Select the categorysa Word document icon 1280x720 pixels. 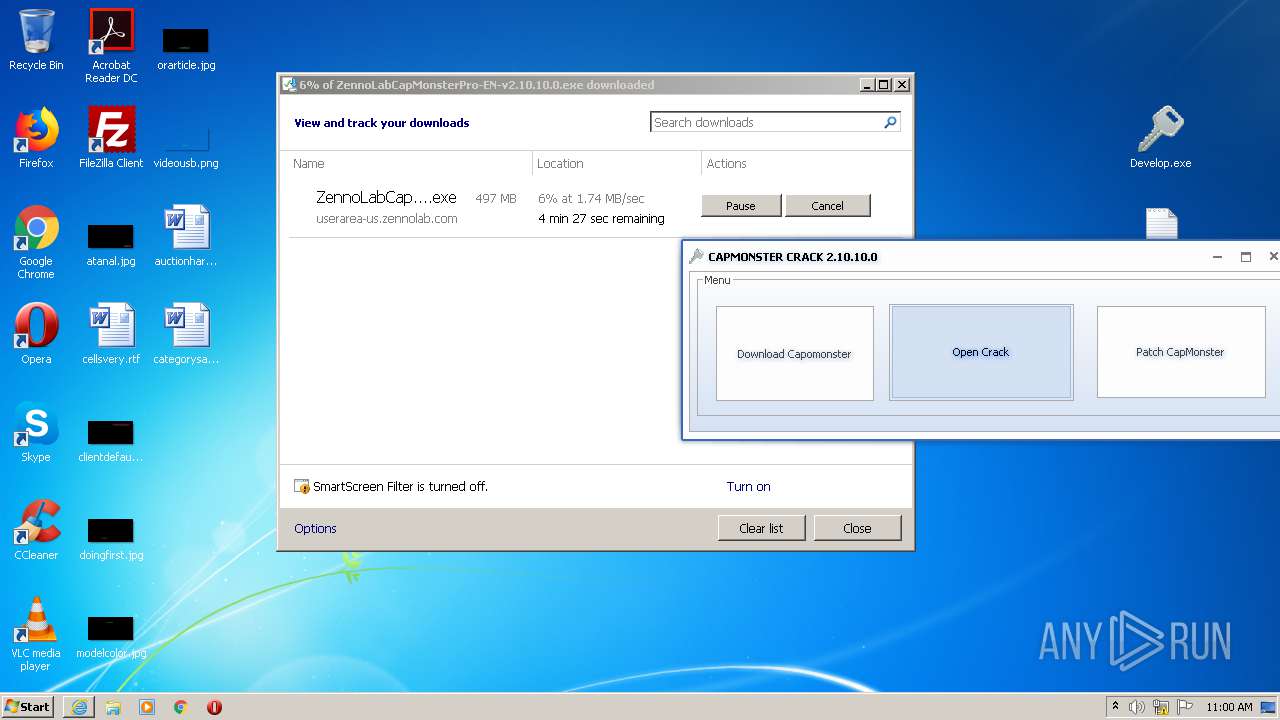tap(186, 334)
